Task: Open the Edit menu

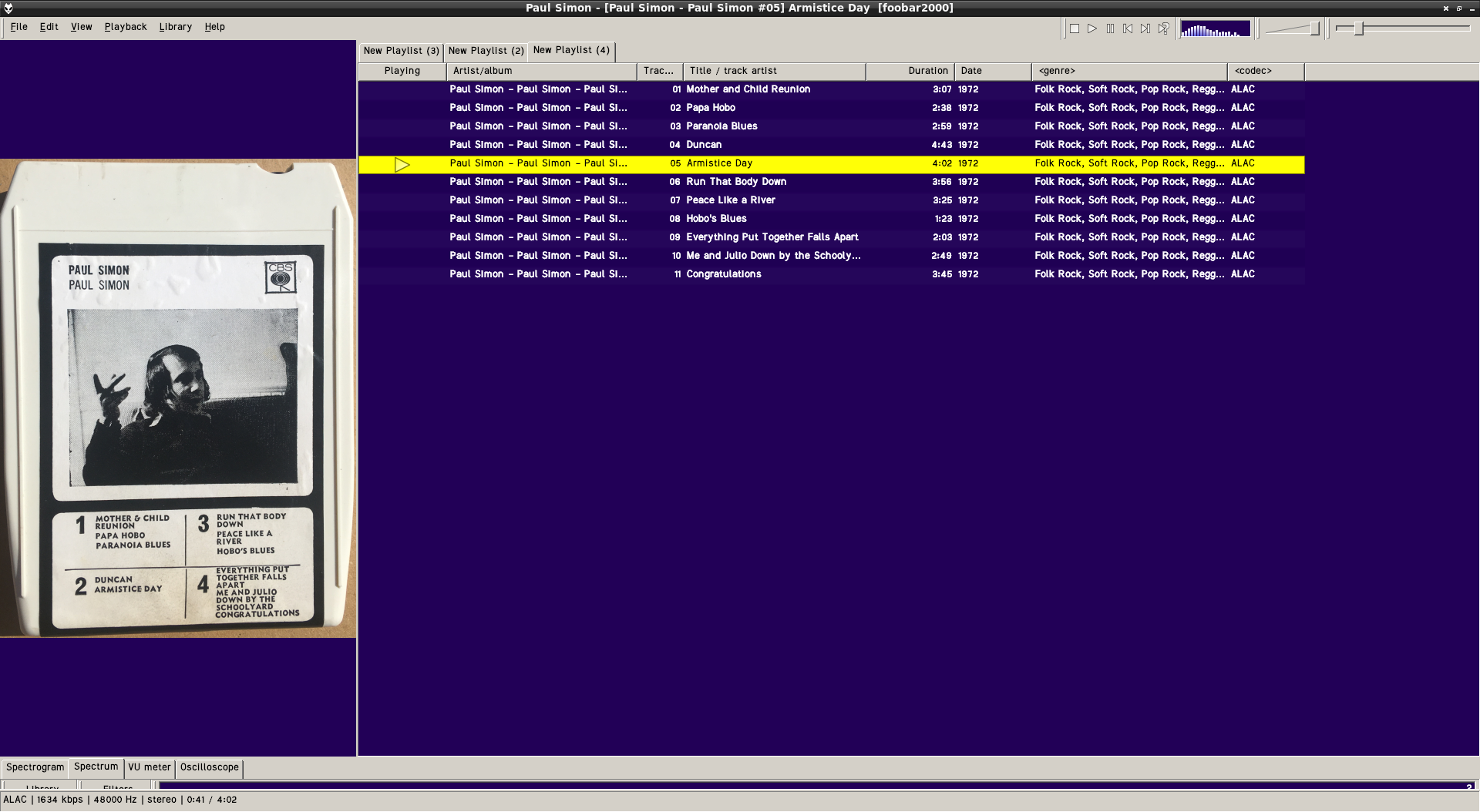Action: pos(49,27)
